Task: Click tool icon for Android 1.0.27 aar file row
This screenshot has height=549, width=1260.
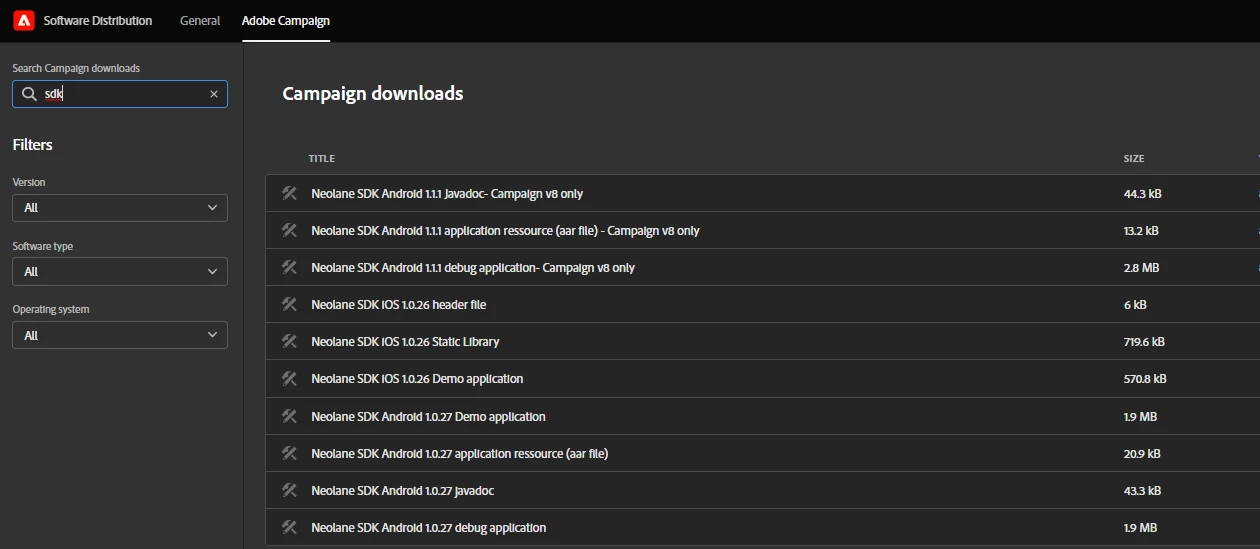Action: [x=290, y=453]
